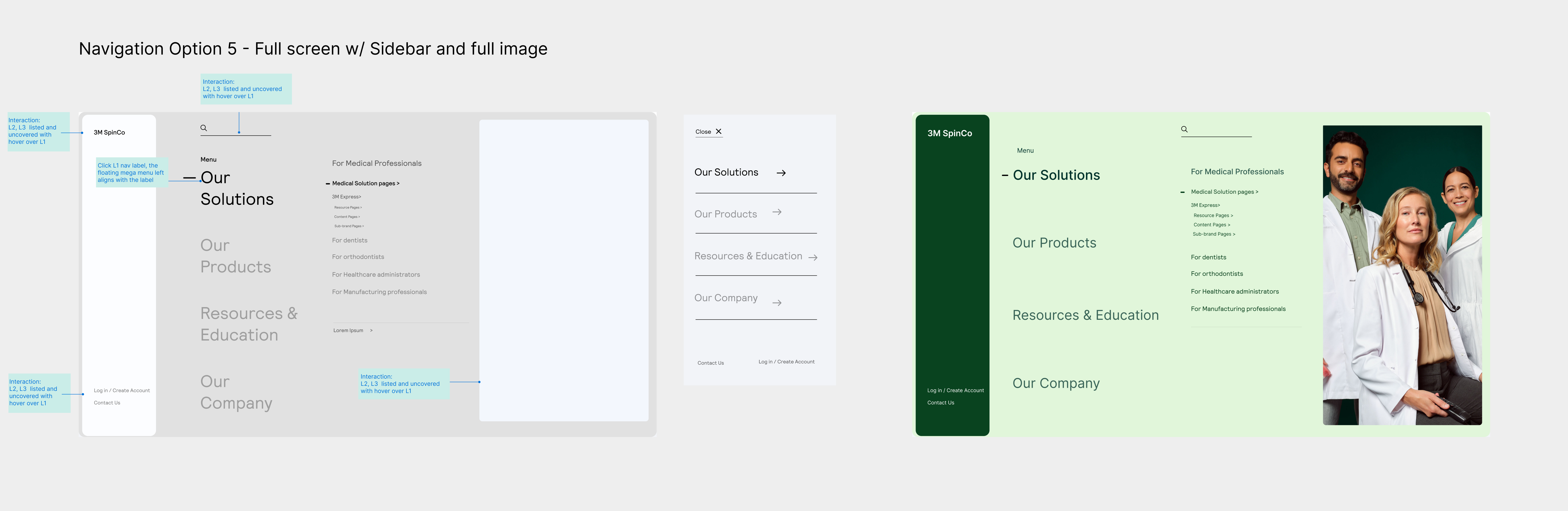
Task: Select the Navigation Option 5 title text
Action: (x=313, y=49)
